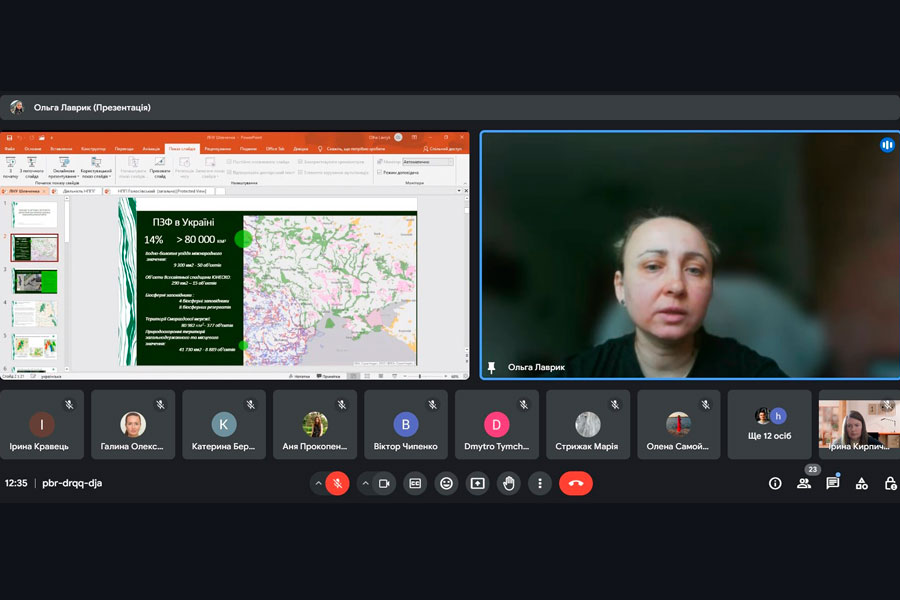The image size is (900, 600).
Task: Click Ольга Лаврик's video tile
Action: coord(690,255)
